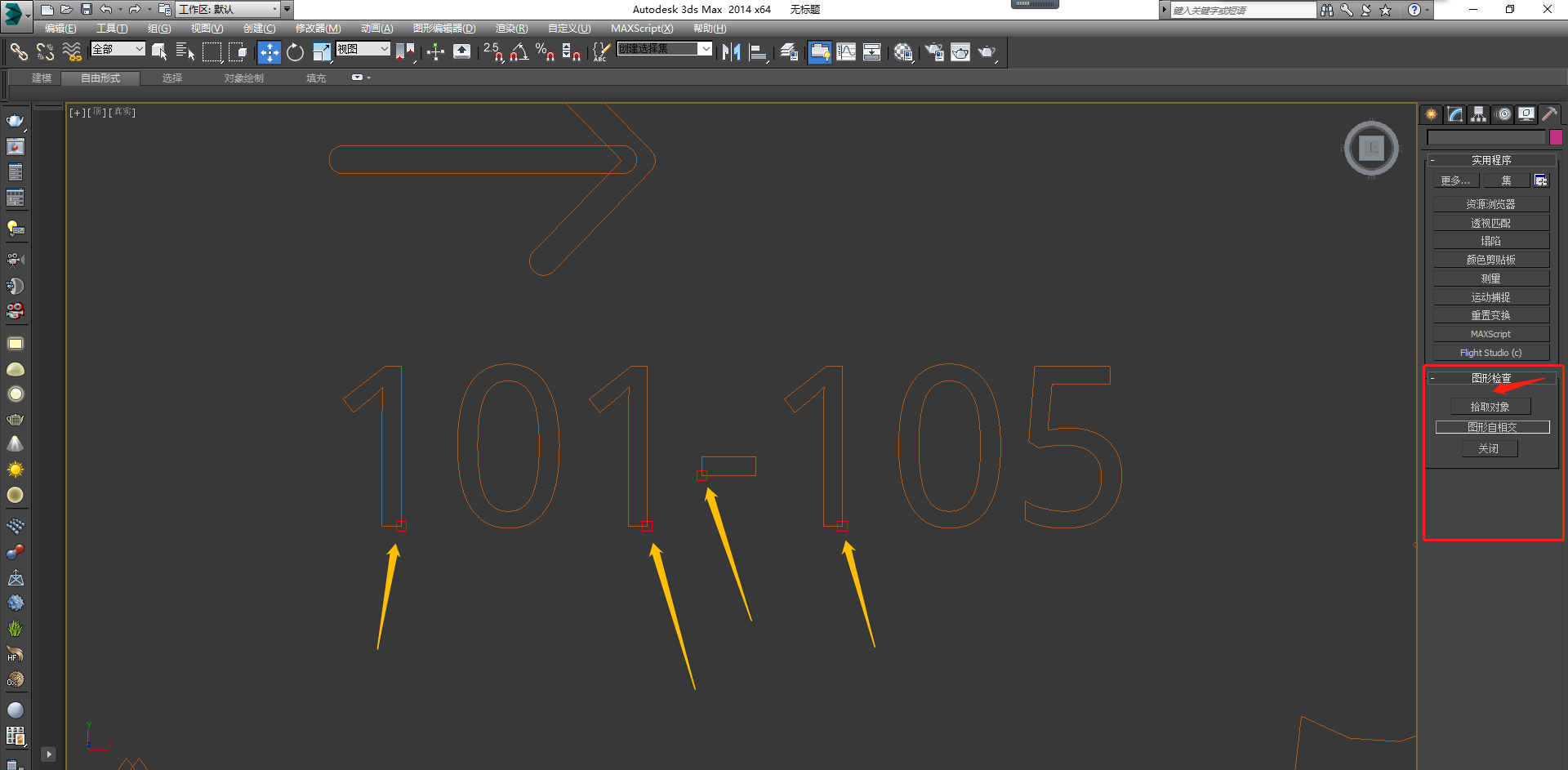This screenshot has width=1568, height=770.
Task: Toggle Spinner Snap
Action: point(572,52)
